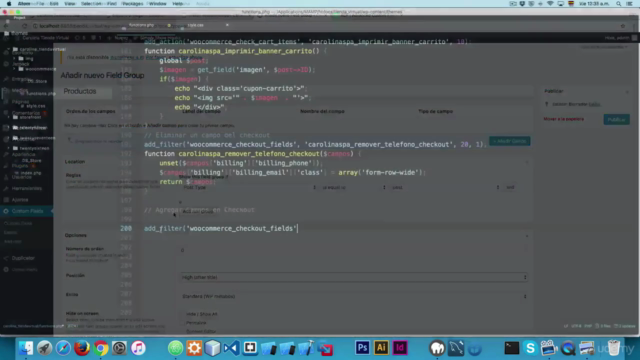Open the Trash in dock

point(614,348)
